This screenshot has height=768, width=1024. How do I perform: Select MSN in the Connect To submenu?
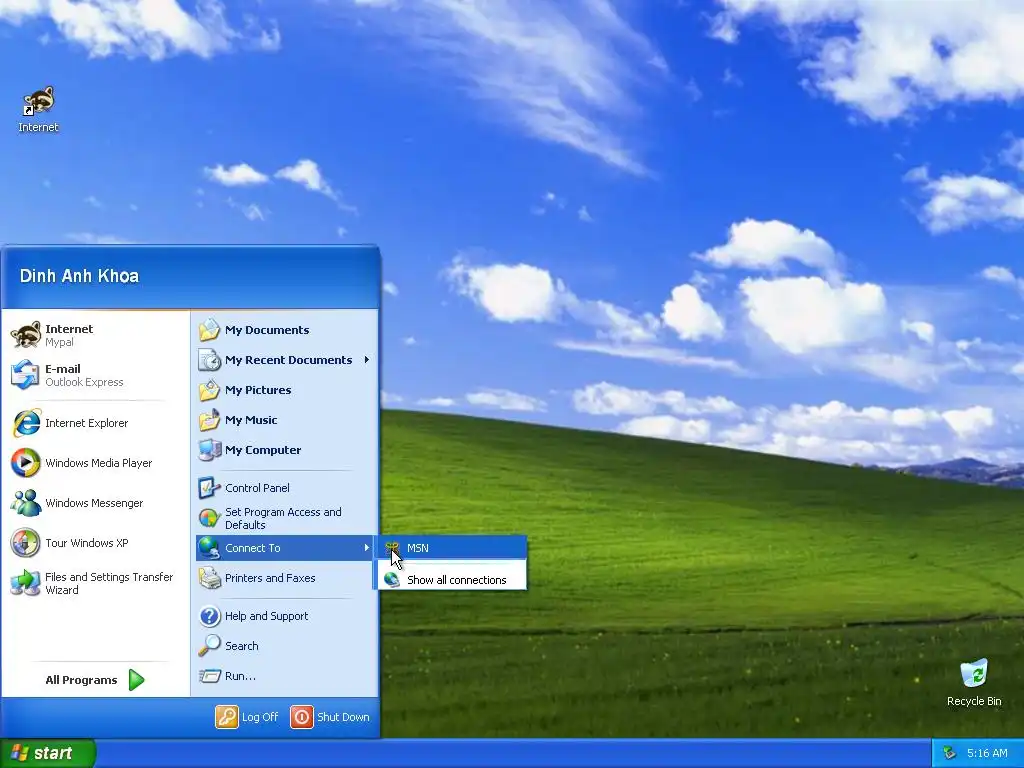(452, 548)
